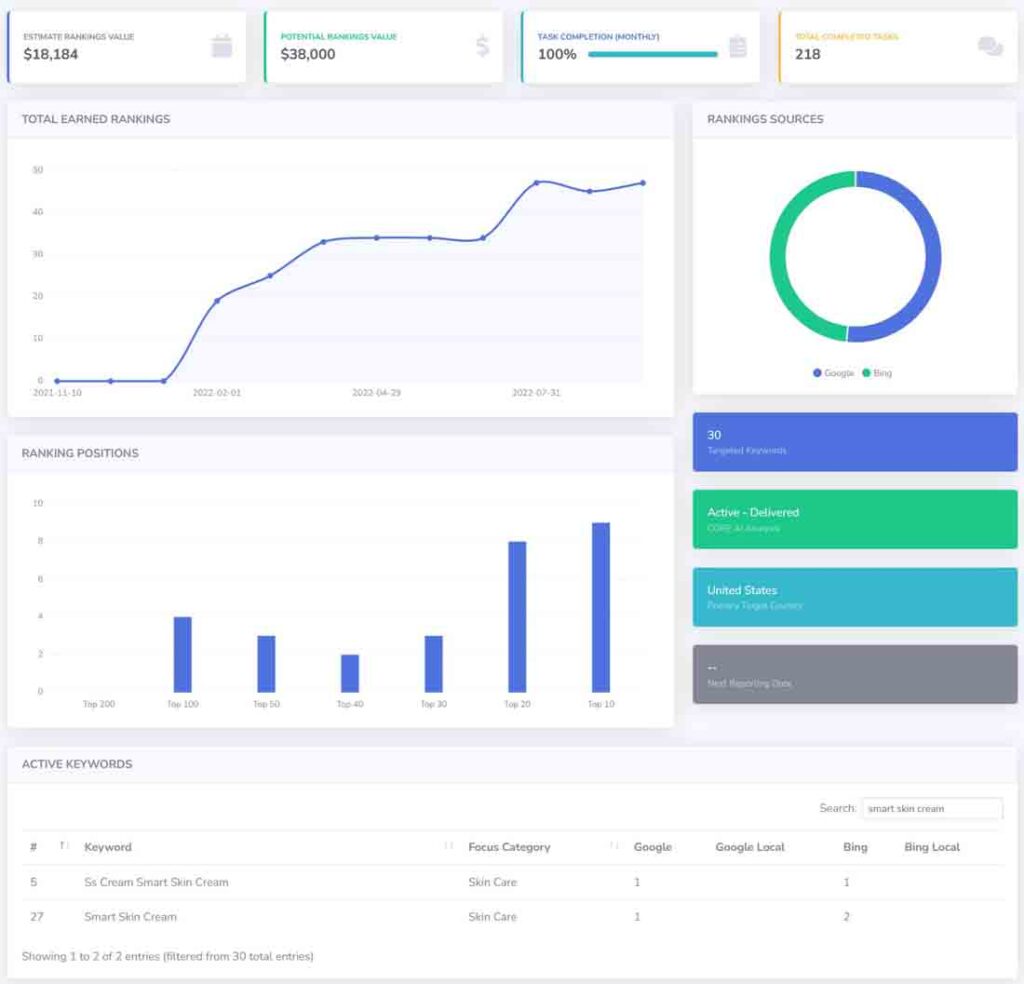Toggle the Google legend item in Rankings Sources
The height and width of the screenshot is (984, 1024).
[833, 373]
